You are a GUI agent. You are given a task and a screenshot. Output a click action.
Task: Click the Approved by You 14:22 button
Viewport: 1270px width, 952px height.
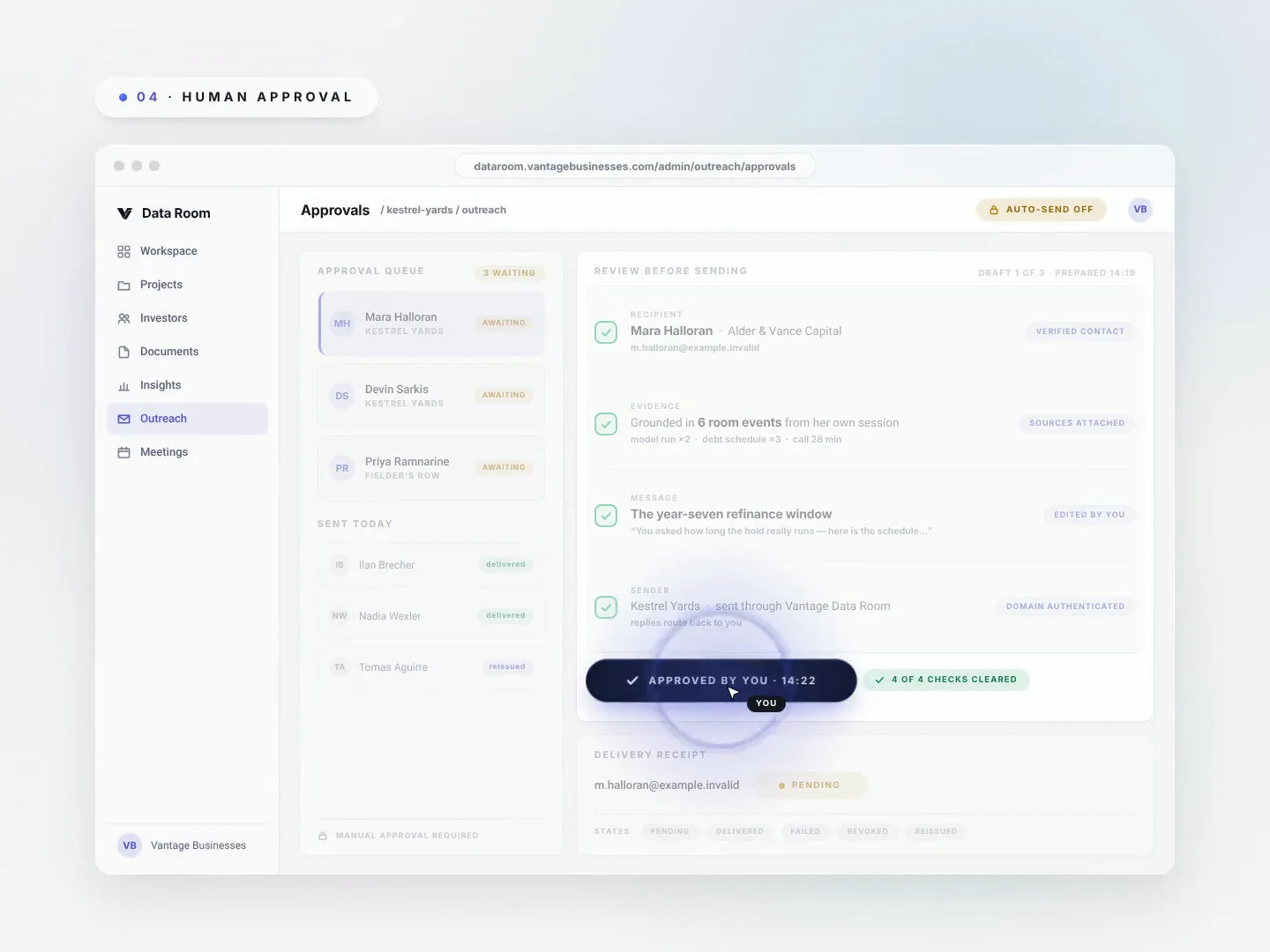(721, 681)
